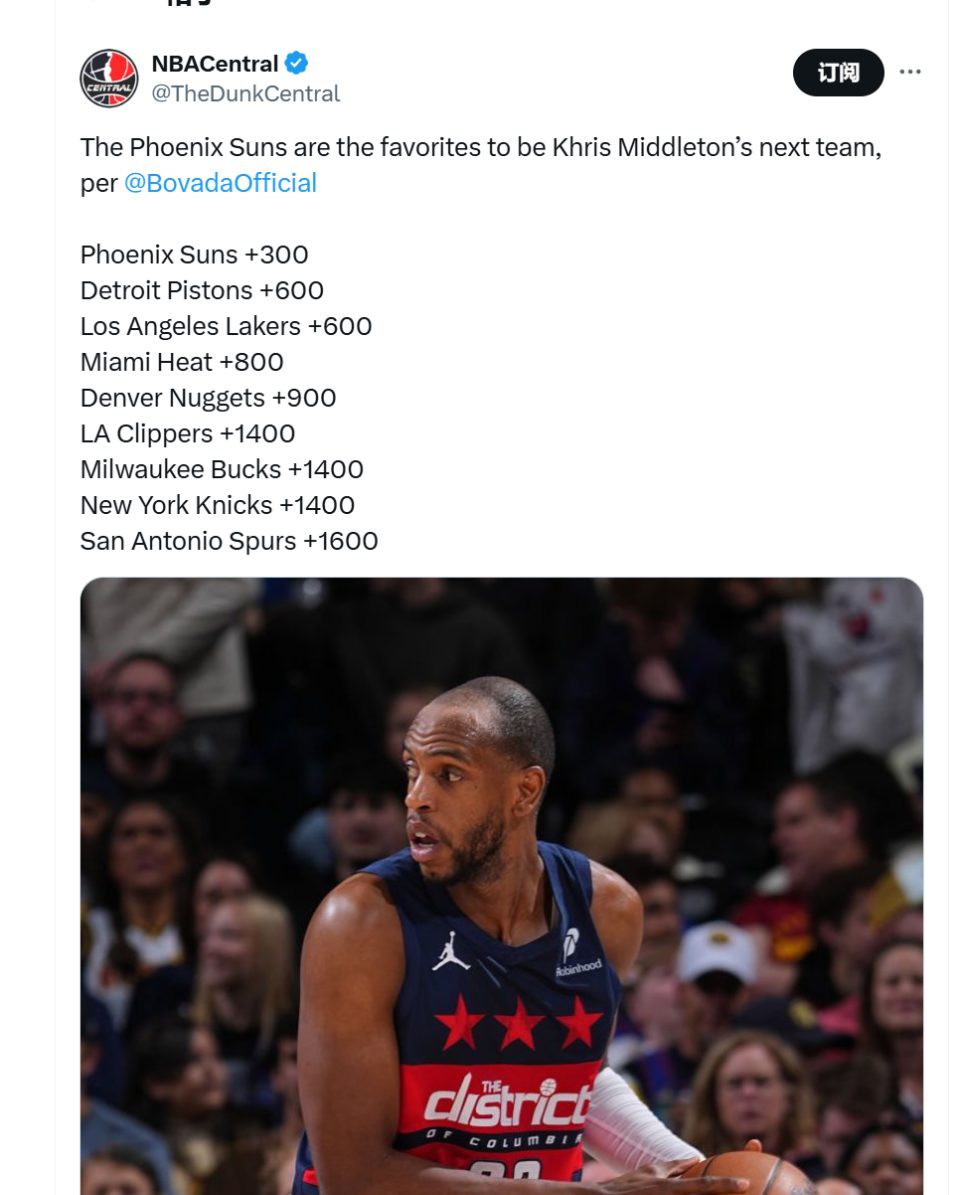Open the @BovadaOfficial mention link

tap(220, 183)
